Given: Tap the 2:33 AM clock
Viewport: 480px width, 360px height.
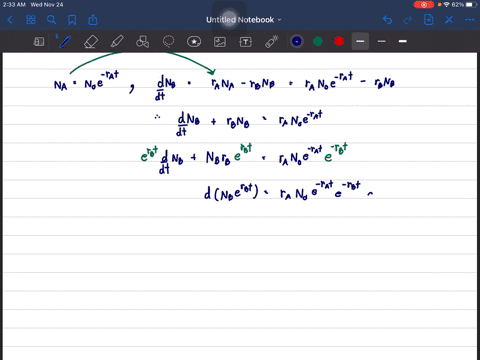Looking at the screenshot, I should click(14, 5).
